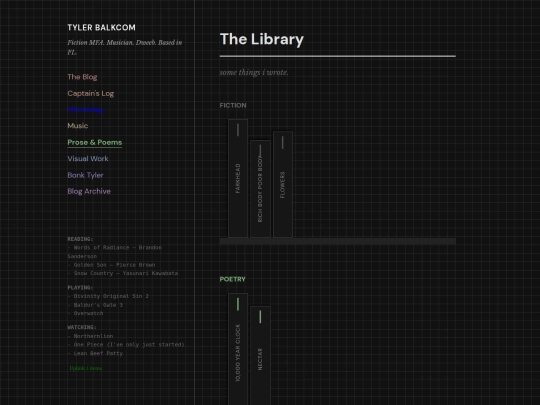Navigate to the Music page

[78, 126]
